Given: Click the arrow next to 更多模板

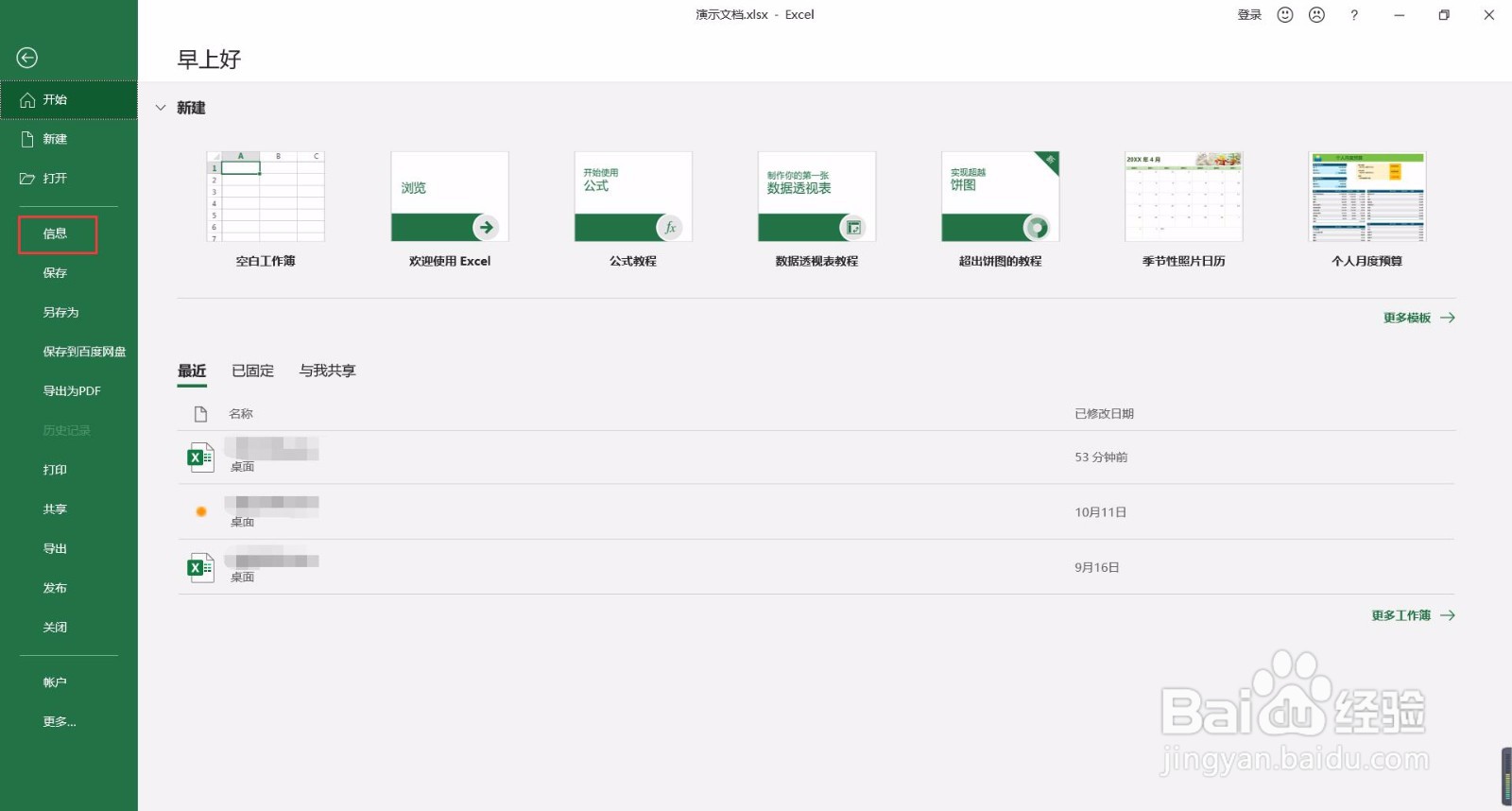Looking at the screenshot, I should 1447,319.
